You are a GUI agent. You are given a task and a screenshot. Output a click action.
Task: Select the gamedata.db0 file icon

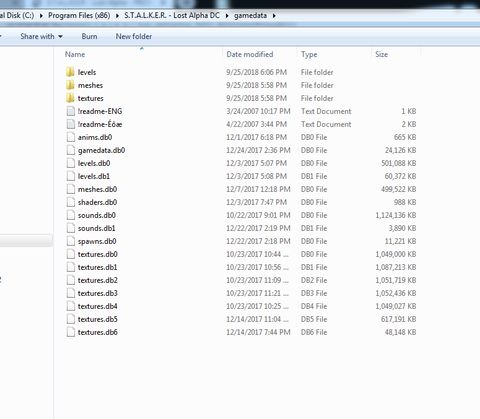coord(71,150)
